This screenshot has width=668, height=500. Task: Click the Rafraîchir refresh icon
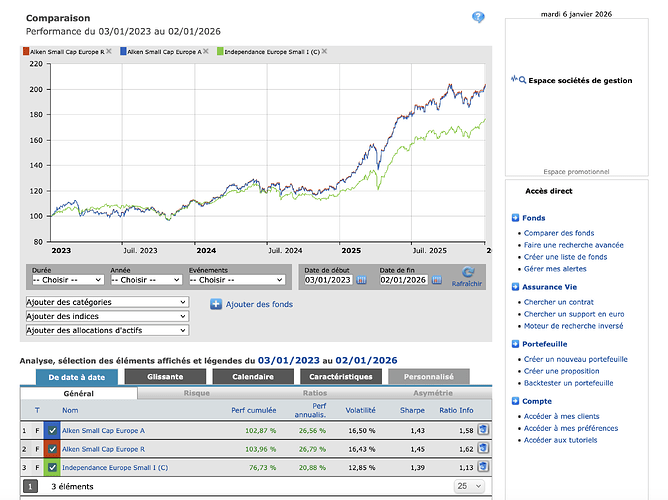point(468,272)
